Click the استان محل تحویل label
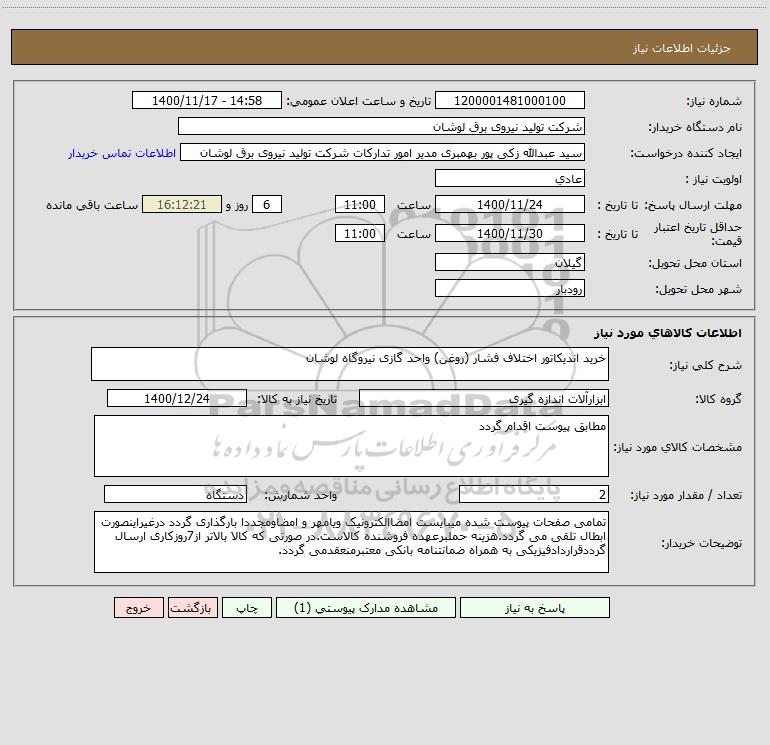This screenshot has width=770, height=745. pyautogui.click(x=695, y=263)
